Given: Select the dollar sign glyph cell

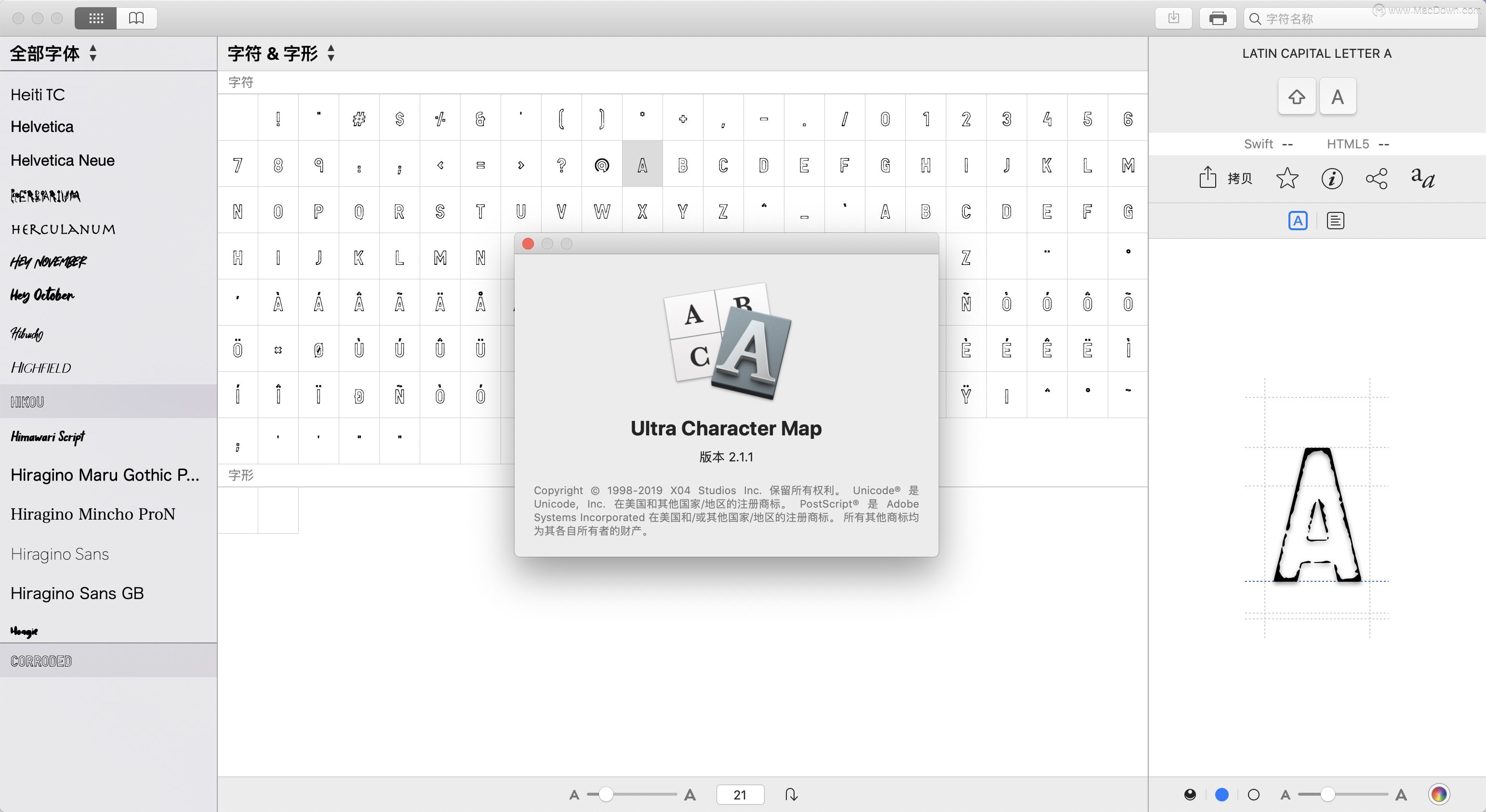Looking at the screenshot, I should click(x=399, y=118).
